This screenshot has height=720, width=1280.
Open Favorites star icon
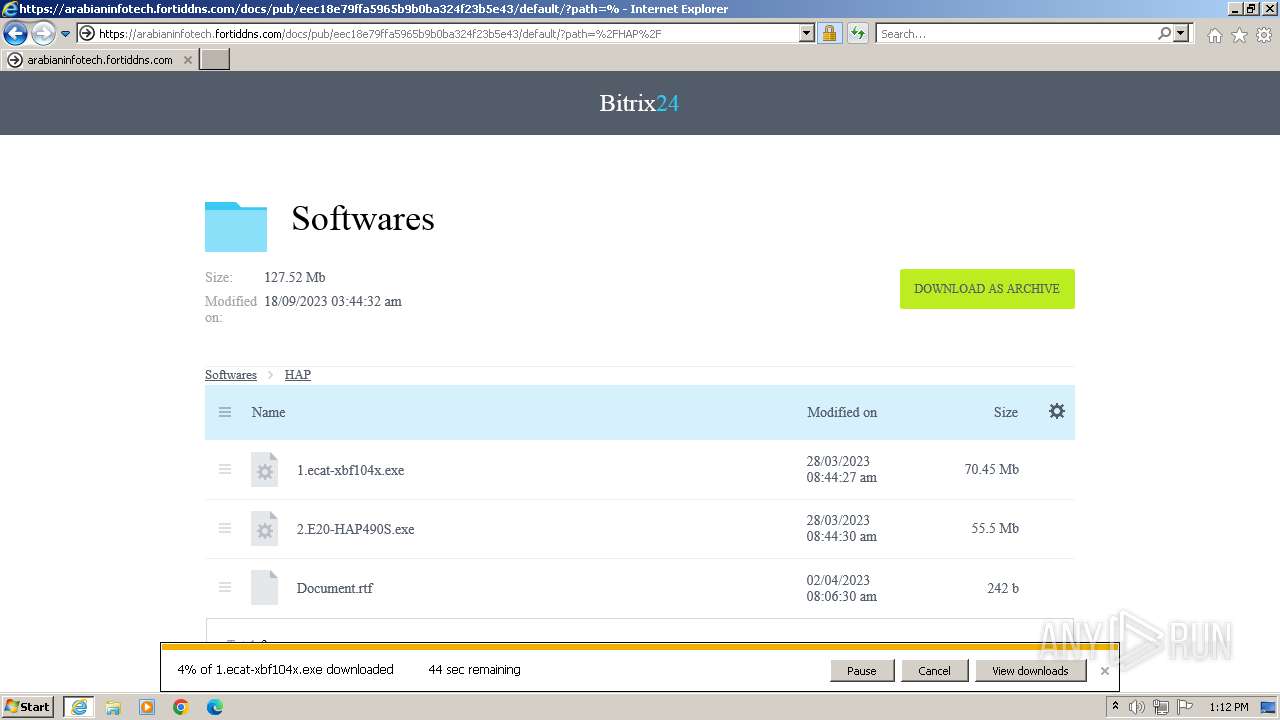(x=1239, y=35)
